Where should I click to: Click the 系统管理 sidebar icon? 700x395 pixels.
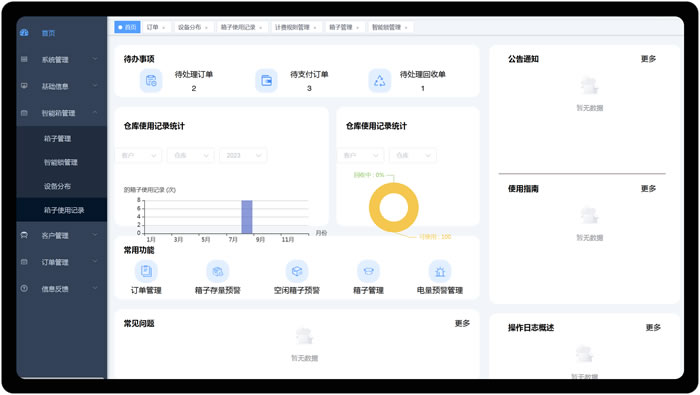pos(24,59)
